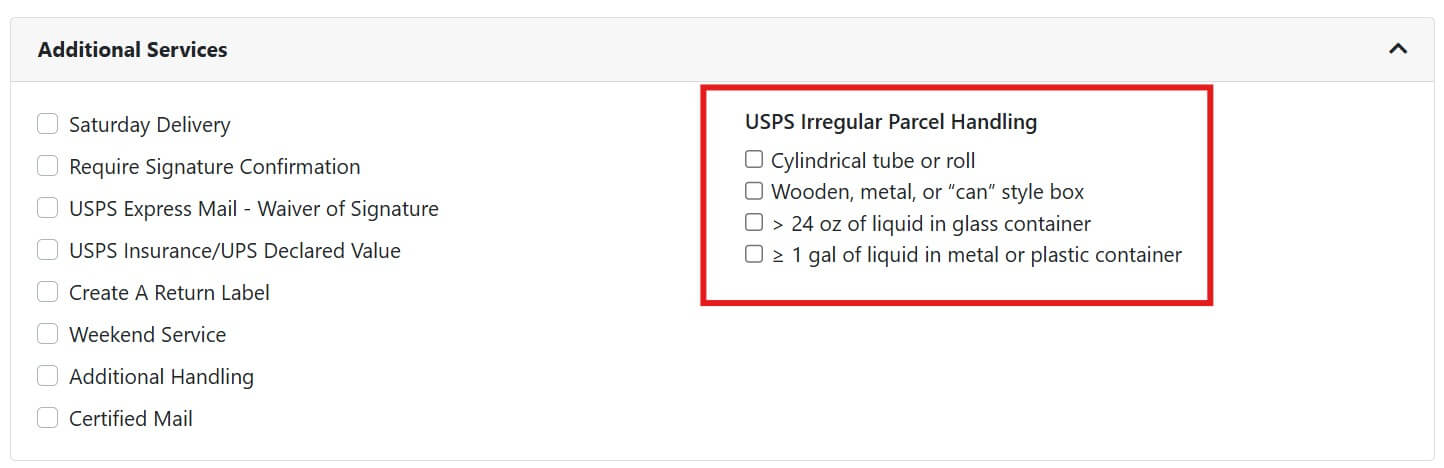Tick the Additional Handling checkbox
Screen dimensions: 1444x468
tap(47, 376)
